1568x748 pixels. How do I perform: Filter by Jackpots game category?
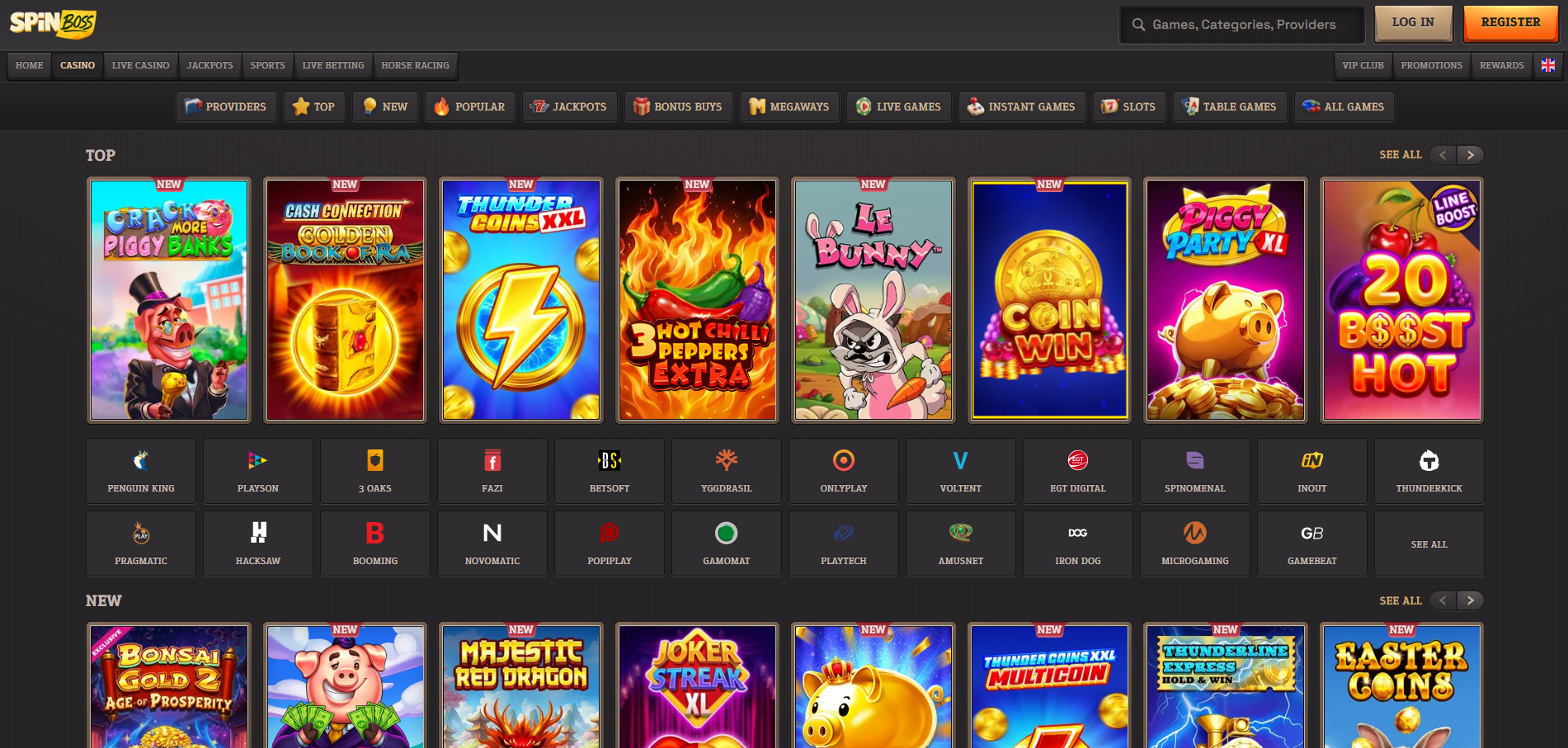point(569,106)
